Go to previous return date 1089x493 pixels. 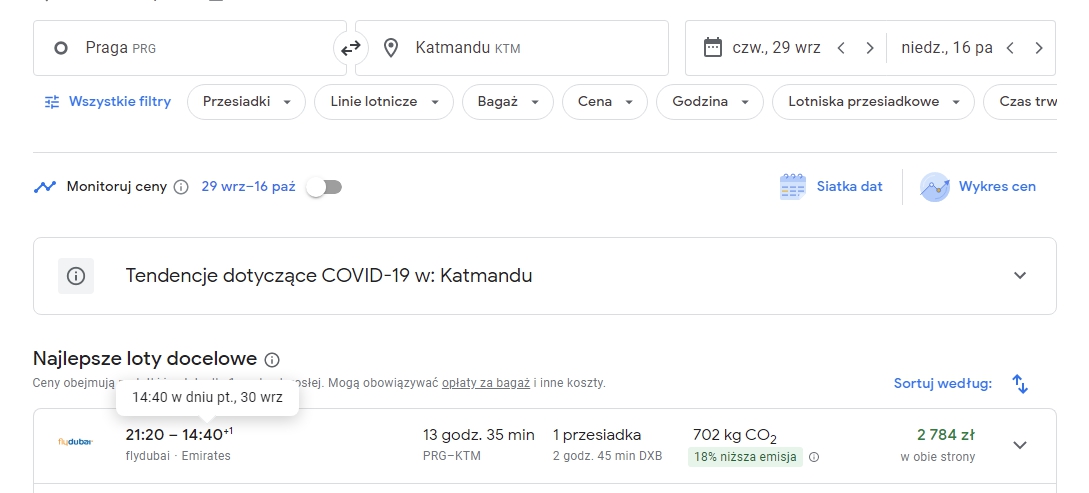[1010, 48]
